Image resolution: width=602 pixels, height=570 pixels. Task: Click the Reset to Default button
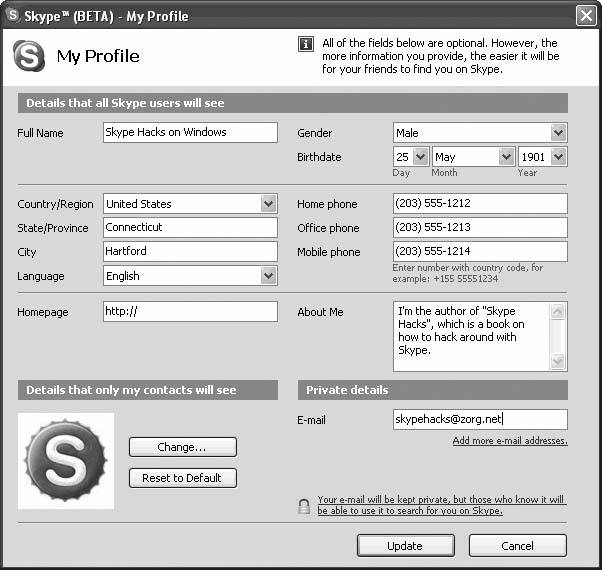click(x=183, y=478)
